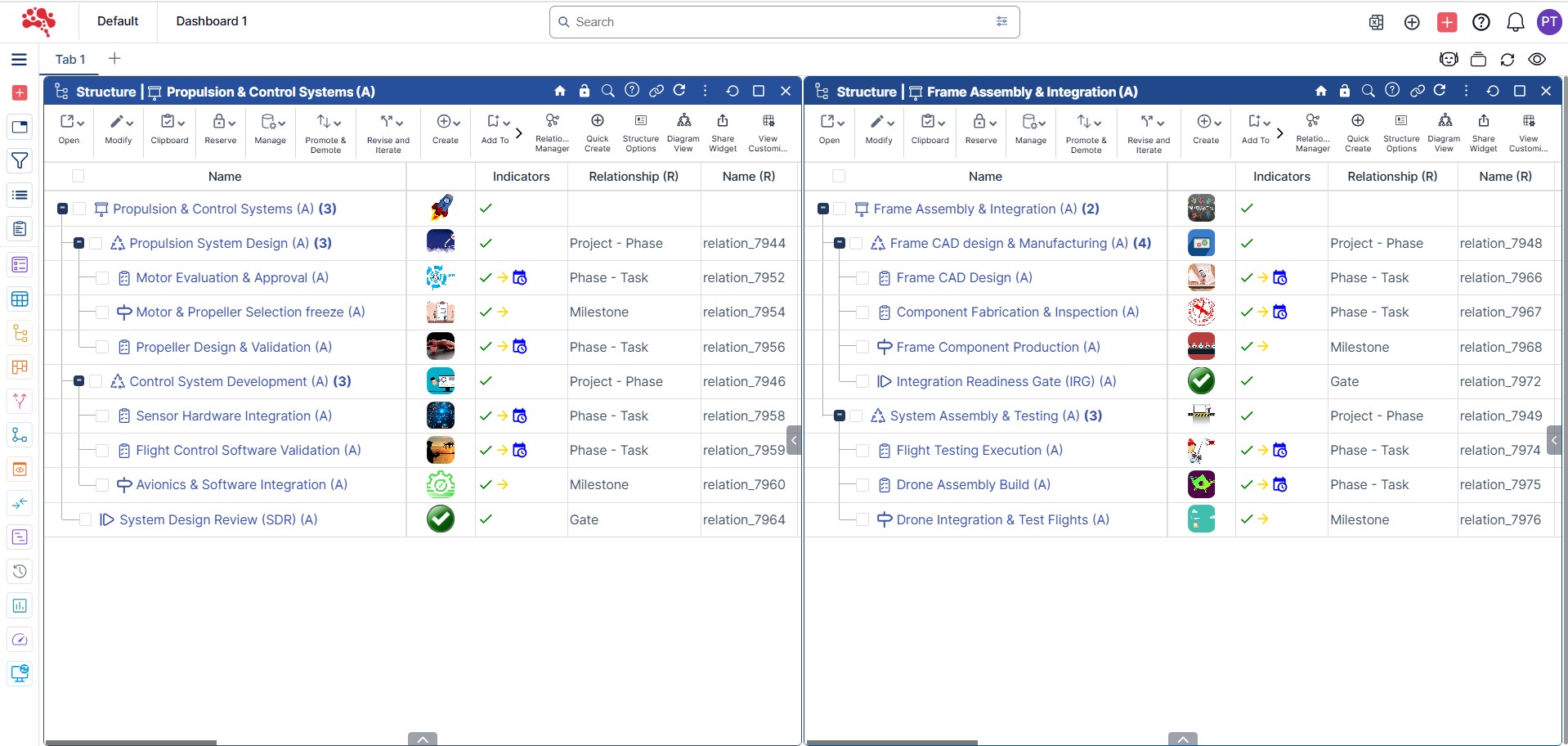Viewport: 1568px width, 746px height.
Task: Click the Diagram View icon in Propulsion panel
Action: click(683, 131)
